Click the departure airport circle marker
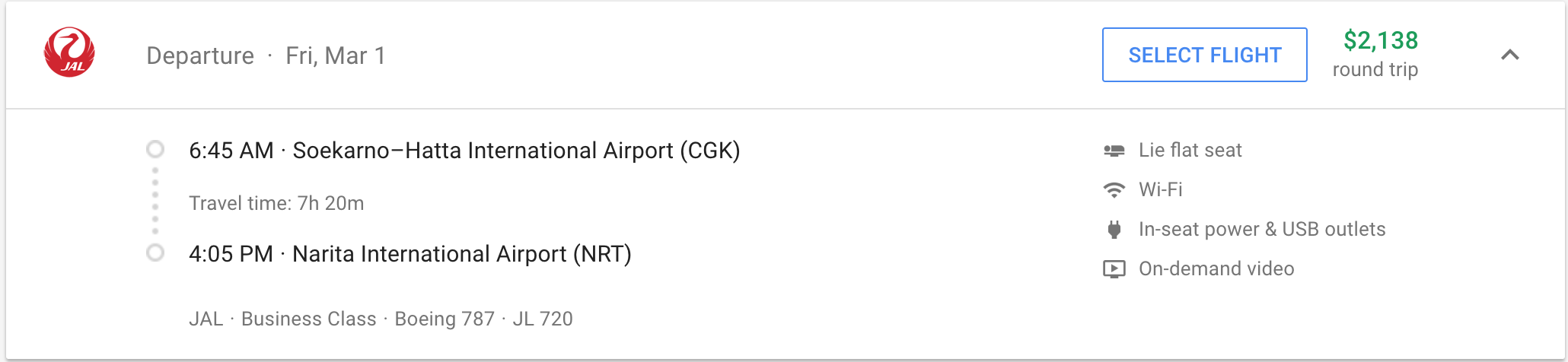 pyautogui.click(x=155, y=149)
